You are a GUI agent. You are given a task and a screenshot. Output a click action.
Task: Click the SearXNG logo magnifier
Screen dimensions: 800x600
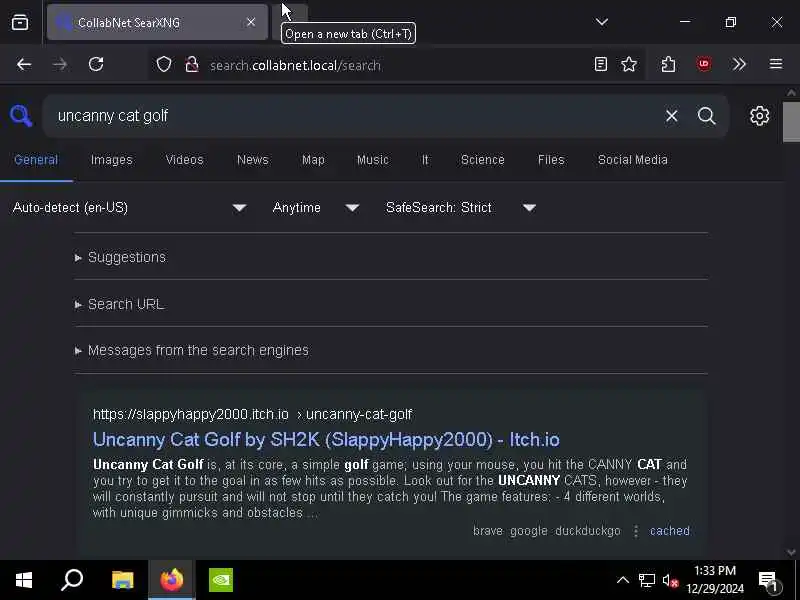pos(21,116)
